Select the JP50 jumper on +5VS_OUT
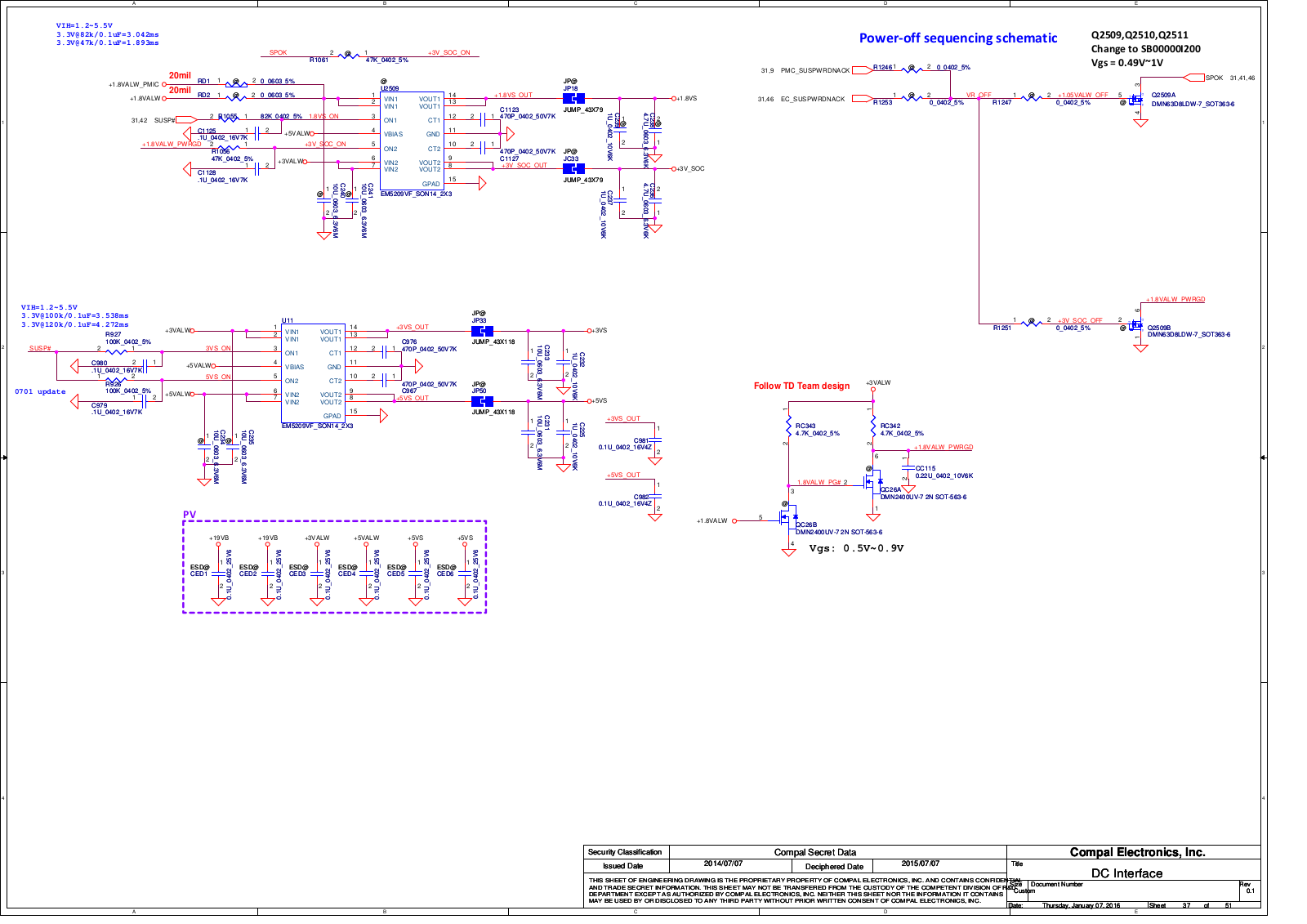The width and height of the screenshot is (1307, 924). (482, 401)
